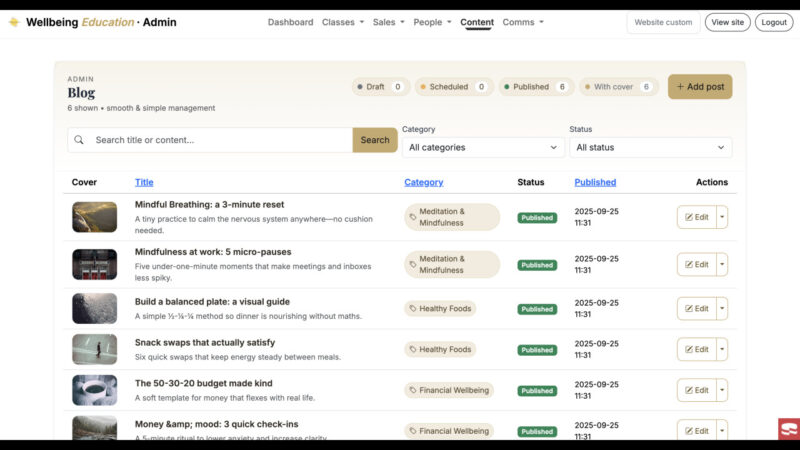Open the People navigation menu
This screenshot has width=800, height=450.
pyautogui.click(x=432, y=22)
